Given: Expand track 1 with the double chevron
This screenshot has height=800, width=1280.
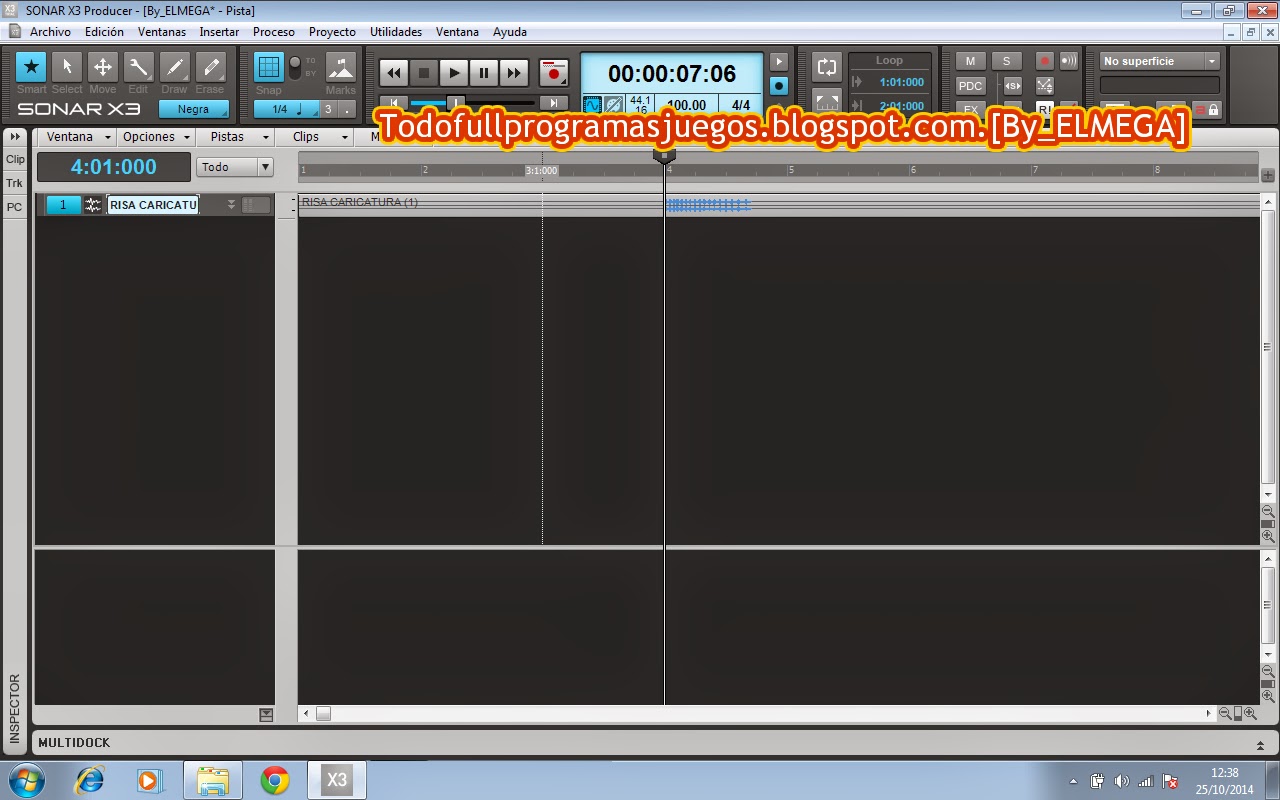Looking at the screenshot, I should point(231,205).
